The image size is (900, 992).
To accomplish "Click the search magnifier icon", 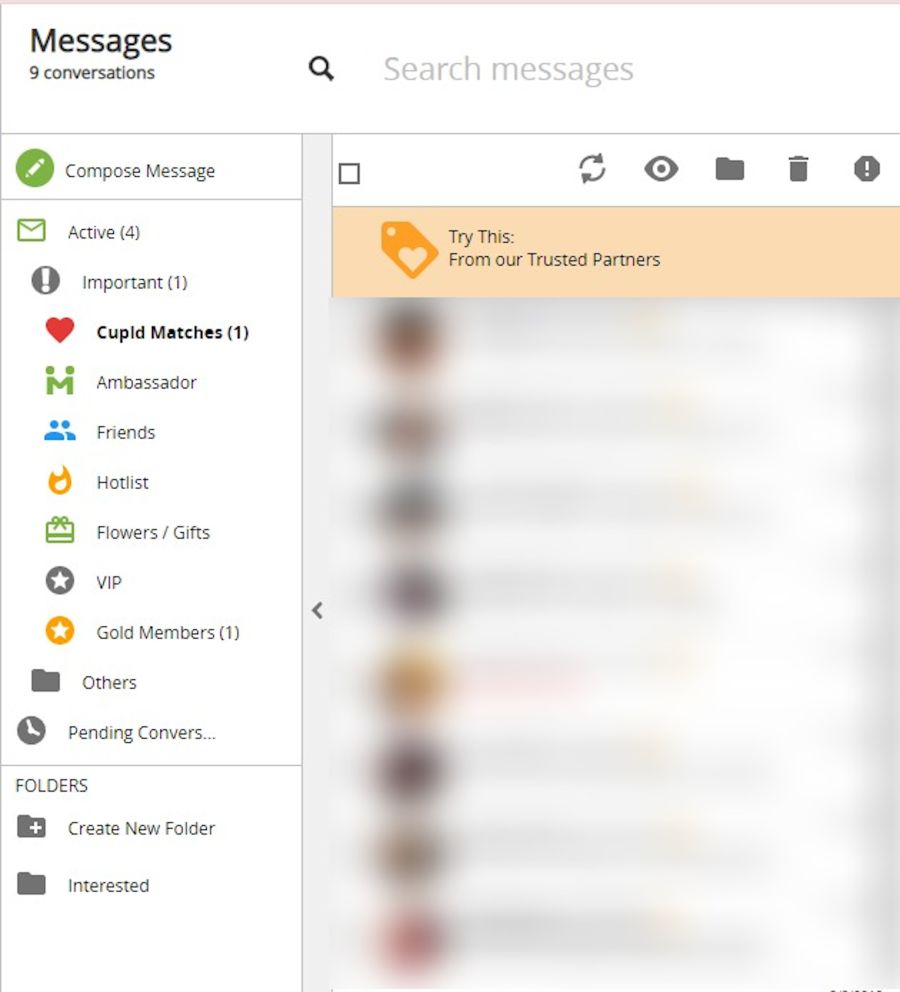I will (x=321, y=68).
